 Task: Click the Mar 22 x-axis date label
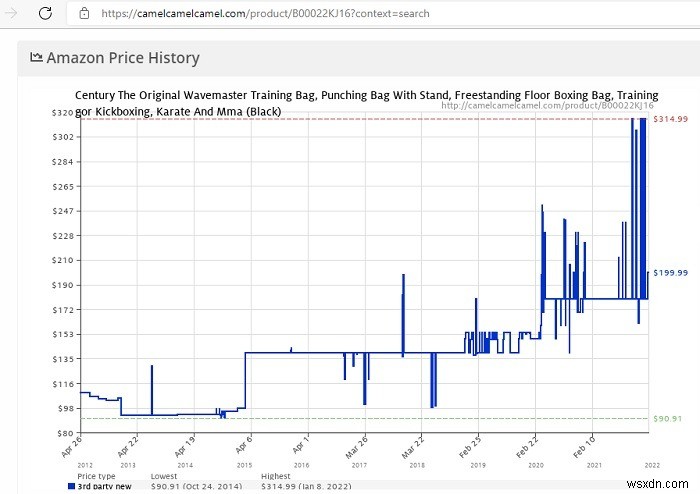(x=413, y=448)
